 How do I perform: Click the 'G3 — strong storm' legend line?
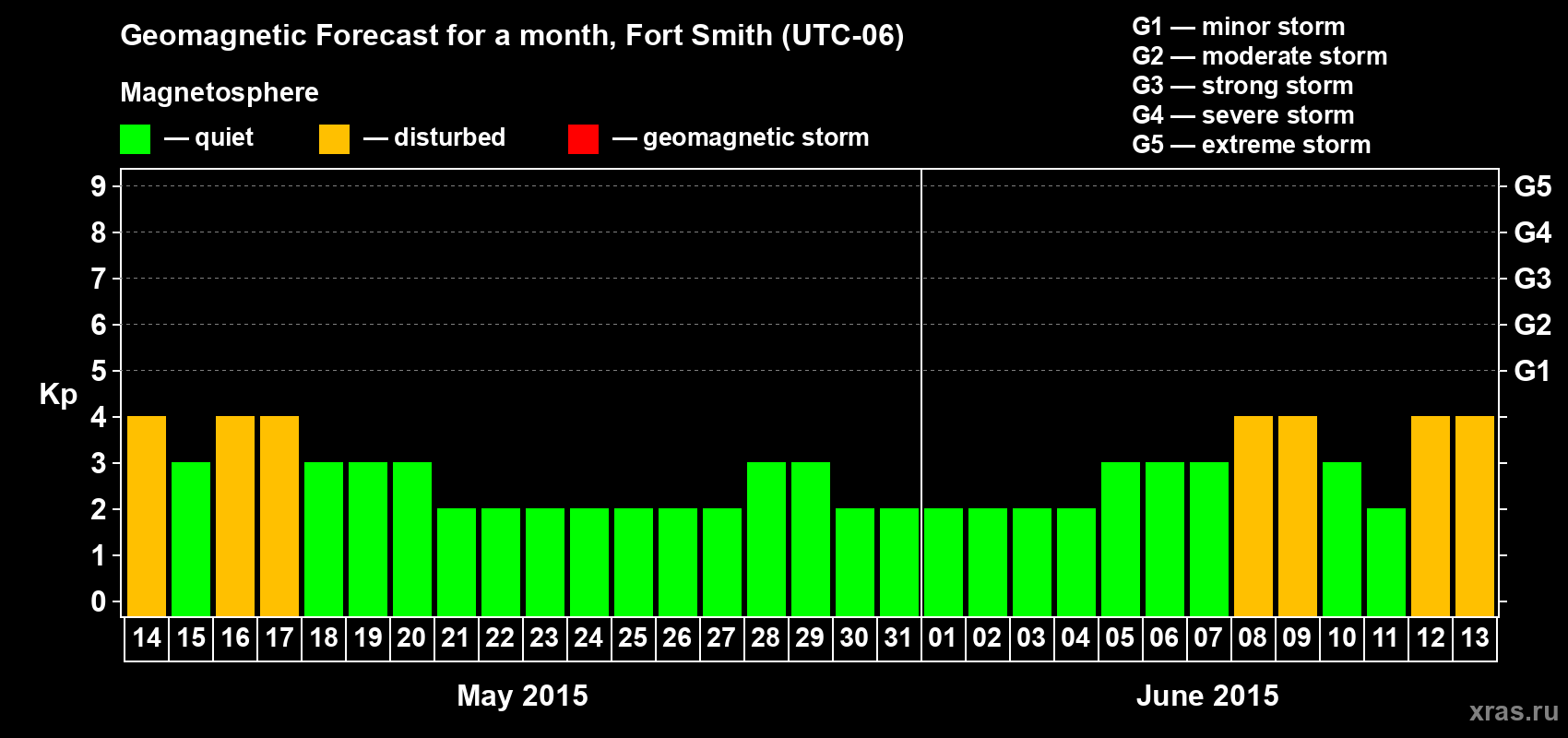[1242, 86]
